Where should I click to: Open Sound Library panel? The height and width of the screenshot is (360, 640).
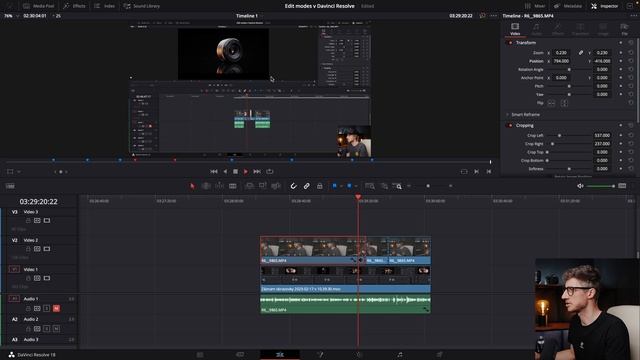click(x=142, y=6)
